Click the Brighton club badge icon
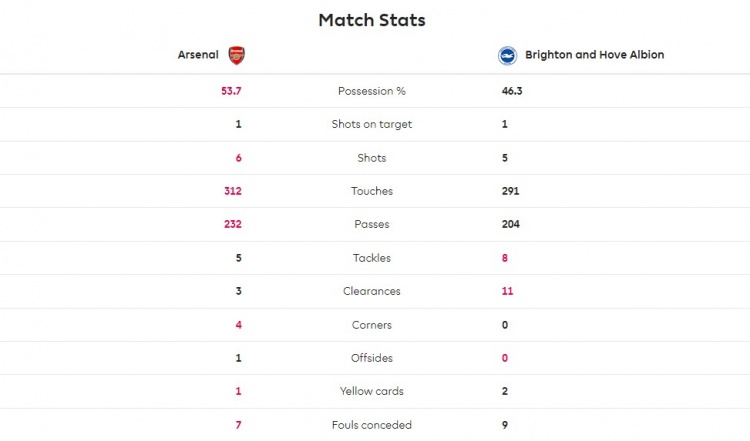The image size is (750, 441). click(x=507, y=55)
